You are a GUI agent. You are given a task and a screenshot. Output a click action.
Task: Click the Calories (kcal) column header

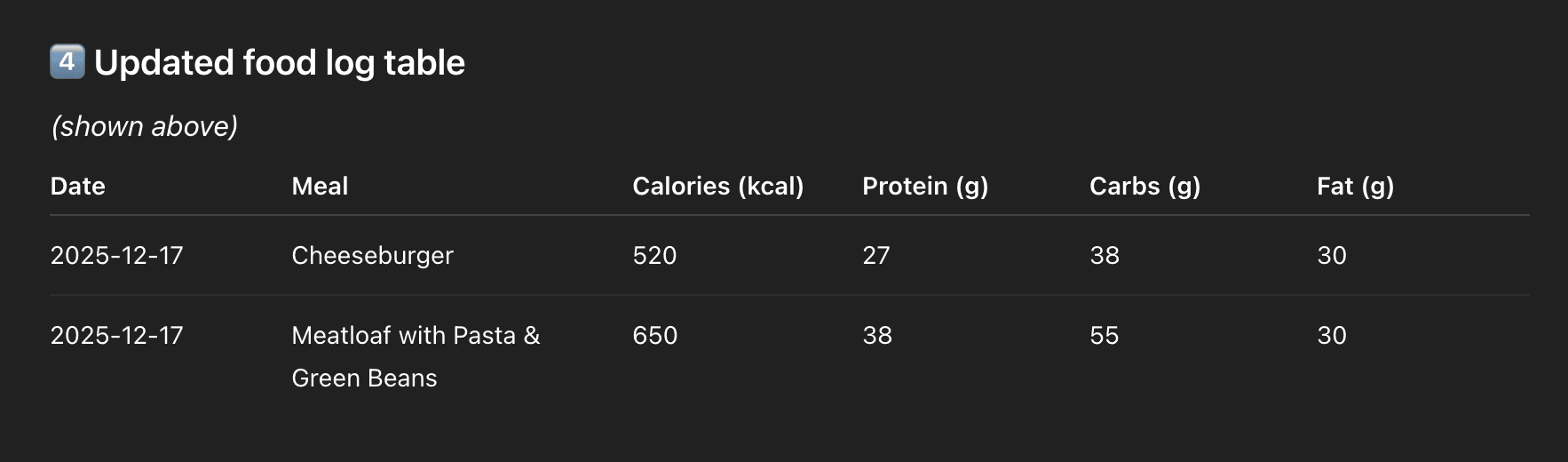pyautogui.click(x=717, y=186)
